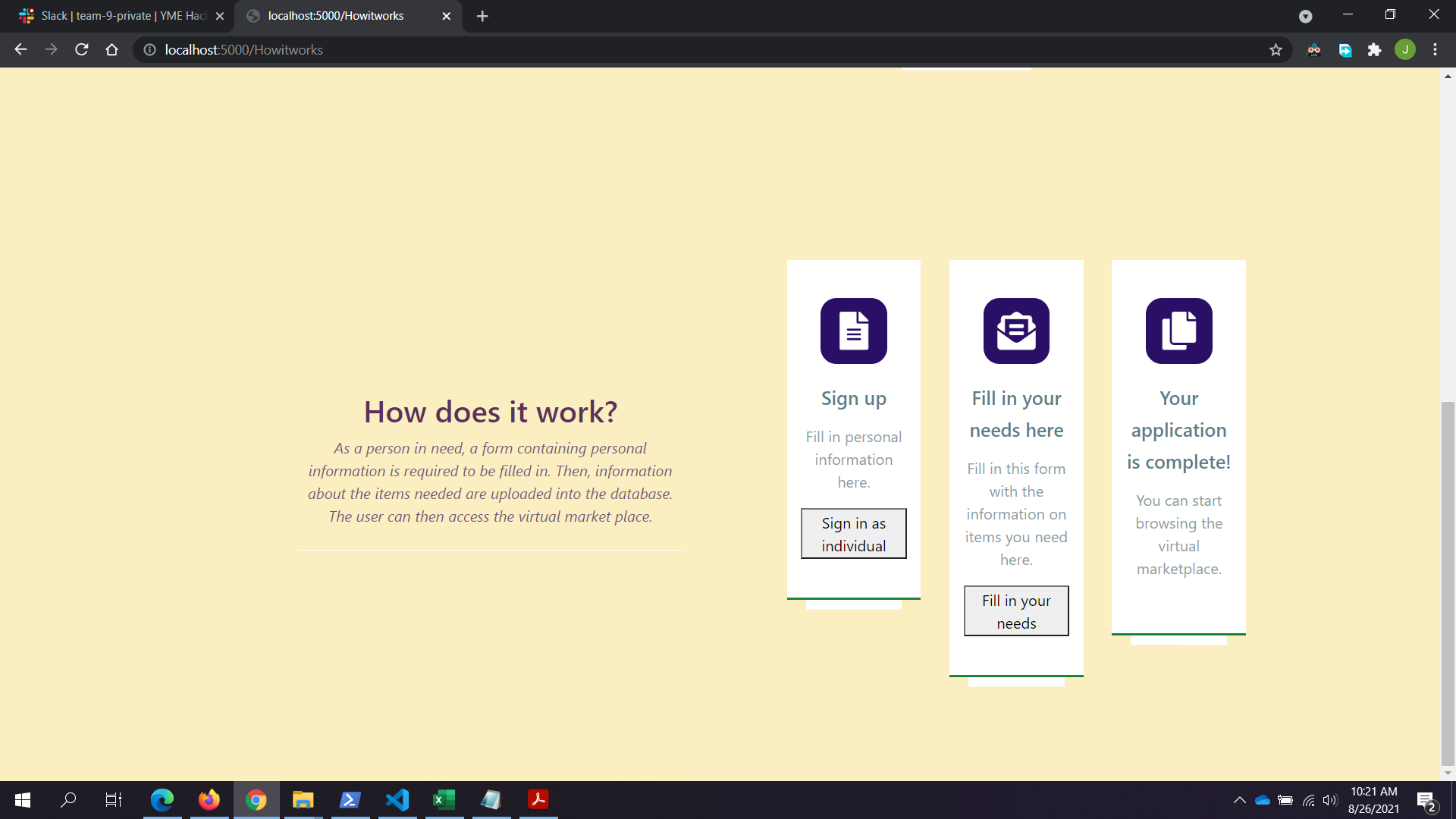Go to browser home page
Screen dimensions: 1456x819
pos(112,50)
